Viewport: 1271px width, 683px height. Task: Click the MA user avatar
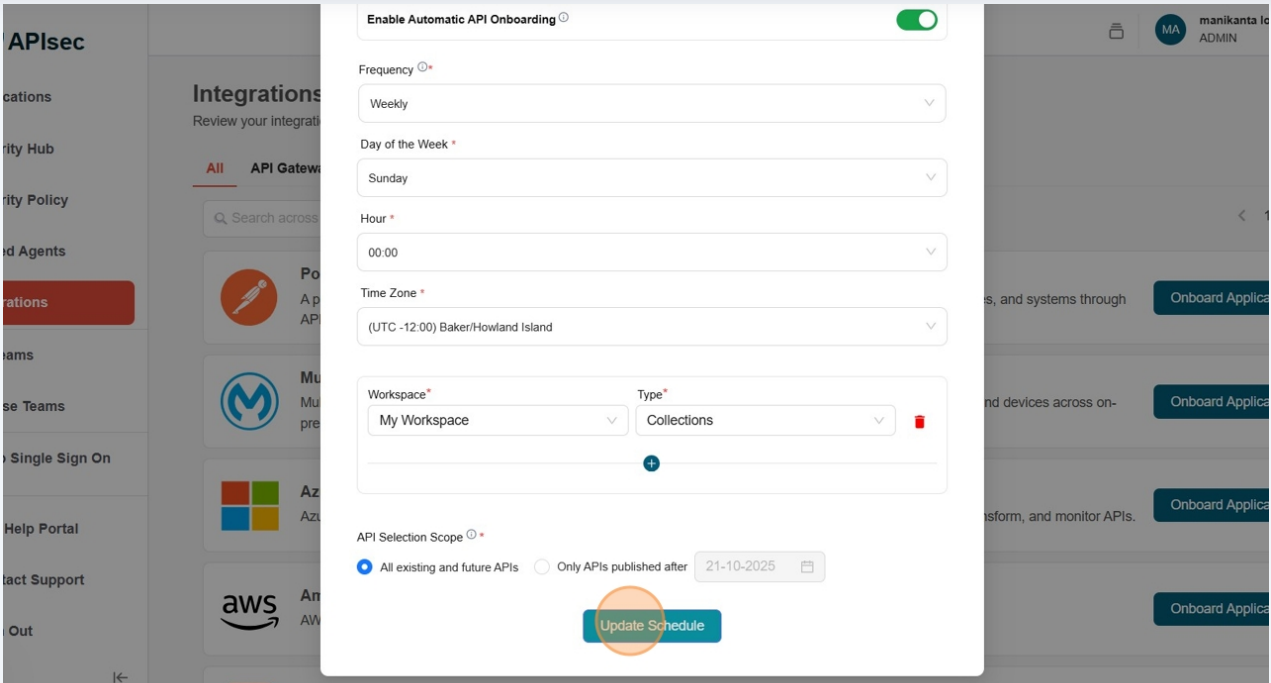[x=1170, y=30]
